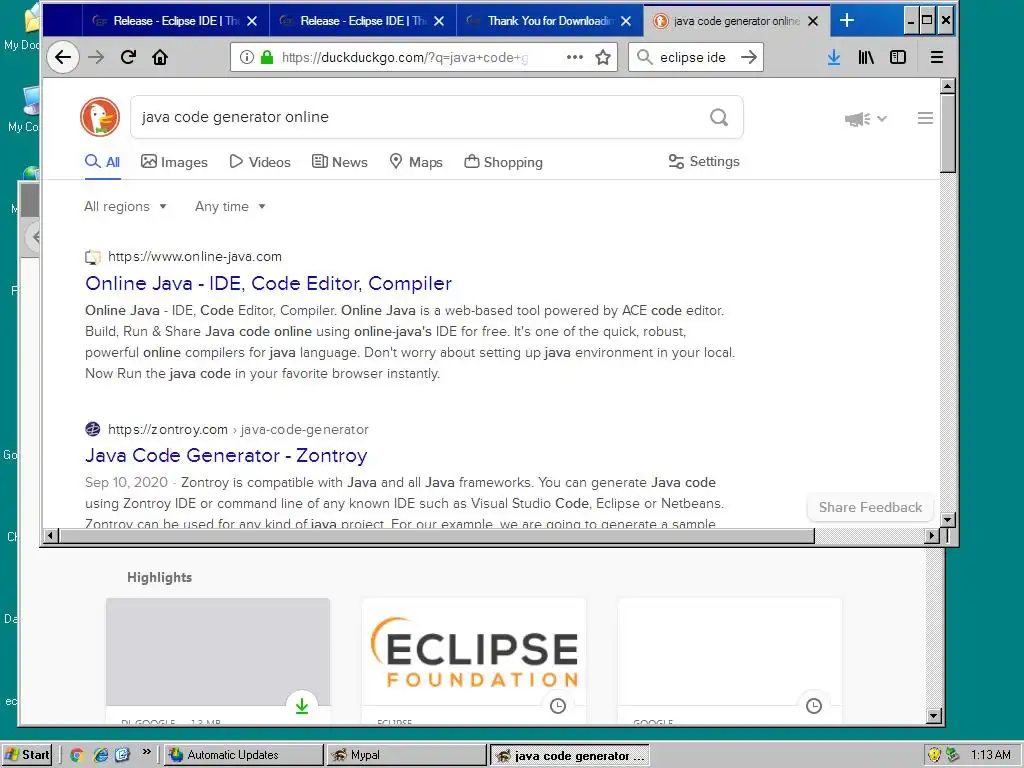Select the All results tab
The height and width of the screenshot is (768, 1024).
103,162
